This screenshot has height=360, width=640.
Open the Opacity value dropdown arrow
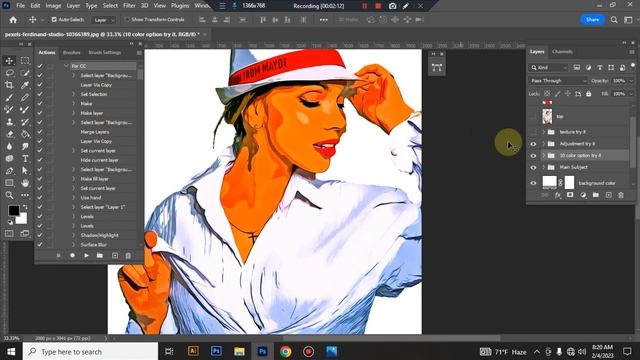(x=631, y=81)
